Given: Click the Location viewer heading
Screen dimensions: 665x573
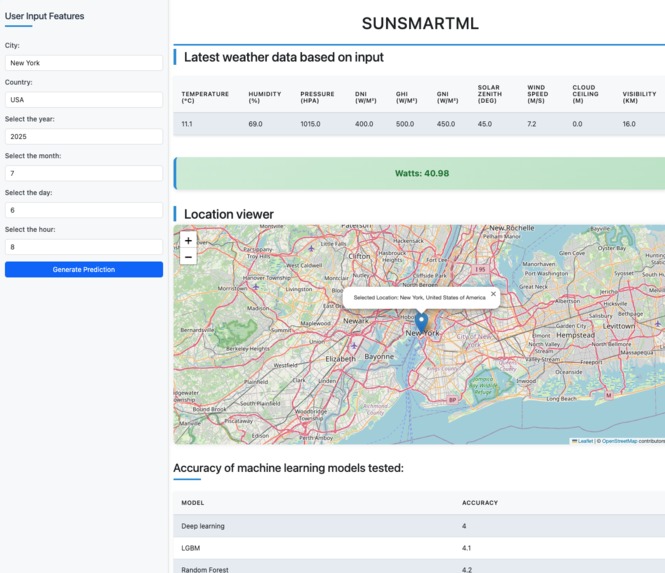Looking at the screenshot, I should tap(229, 214).
